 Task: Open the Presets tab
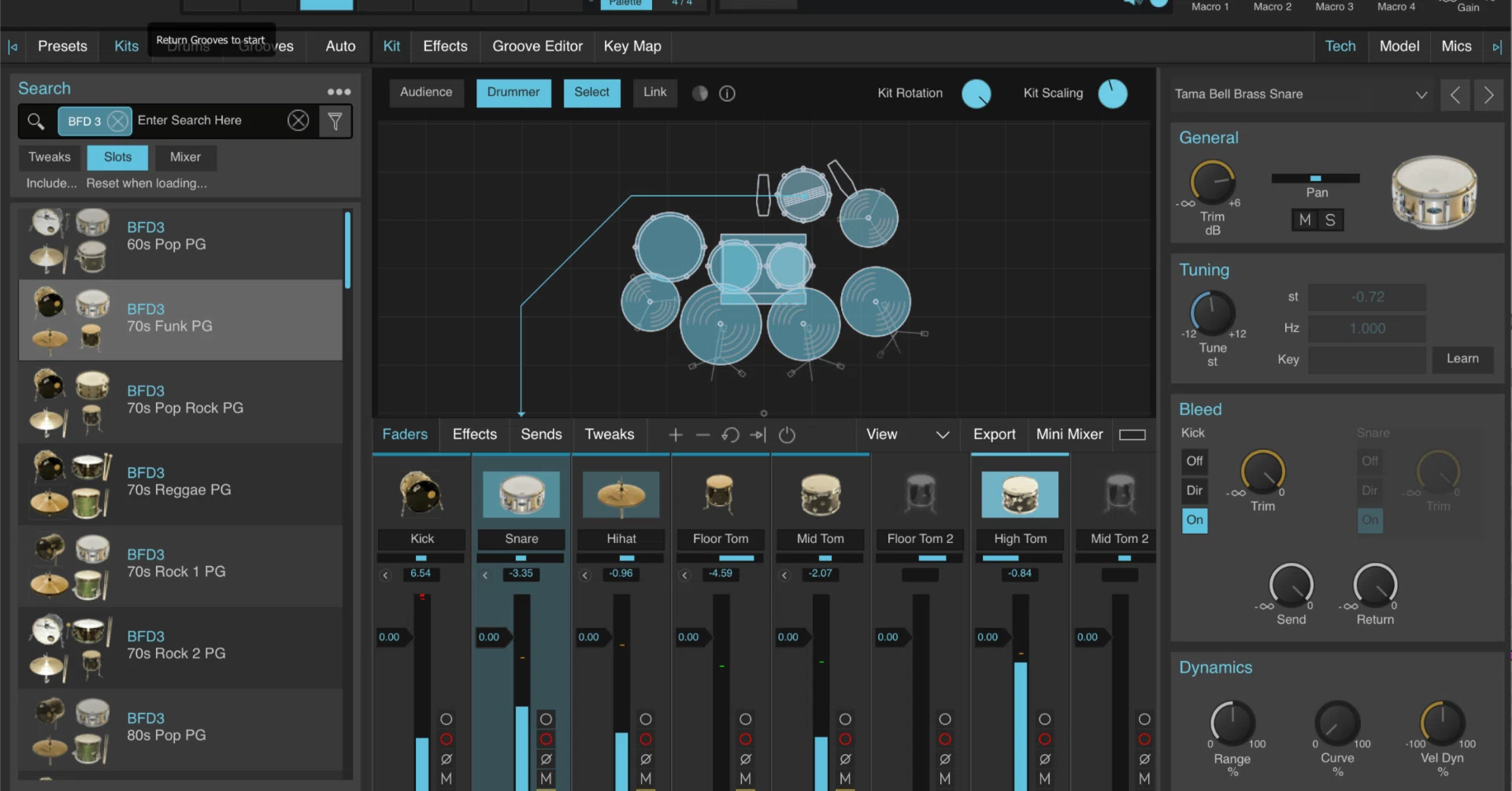62,46
